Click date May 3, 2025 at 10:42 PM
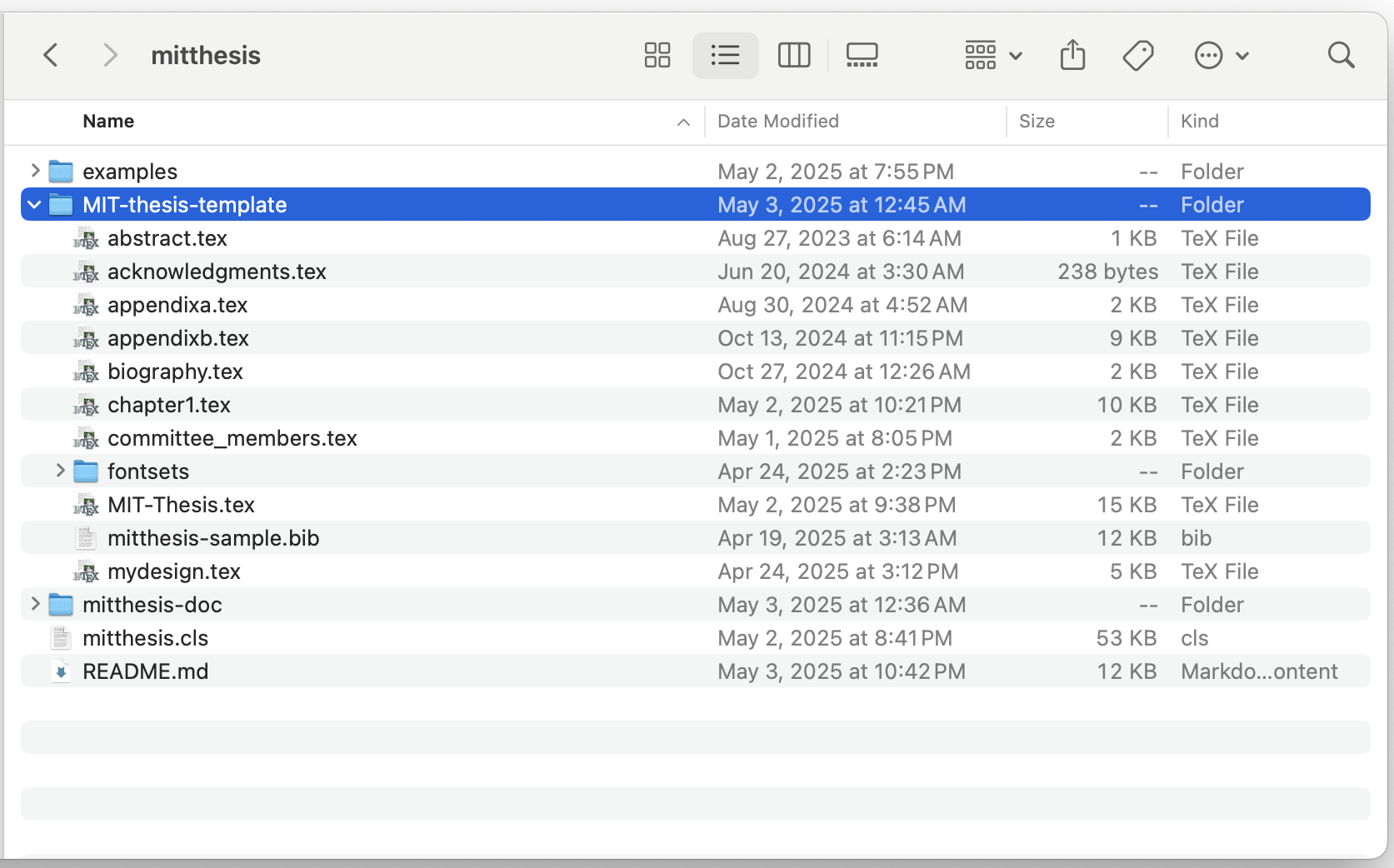1394x868 pixels. coord(842,671)
